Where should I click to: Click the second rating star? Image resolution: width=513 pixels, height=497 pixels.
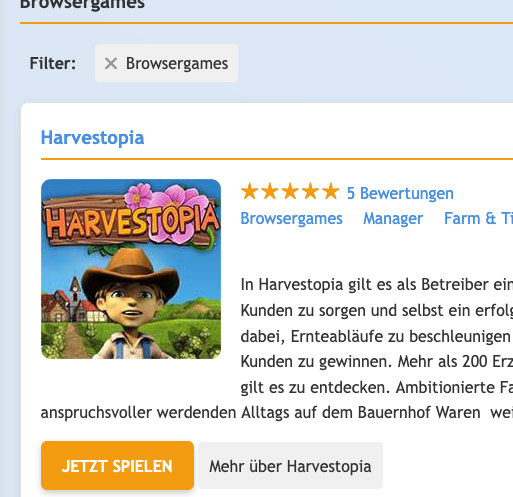270,191
